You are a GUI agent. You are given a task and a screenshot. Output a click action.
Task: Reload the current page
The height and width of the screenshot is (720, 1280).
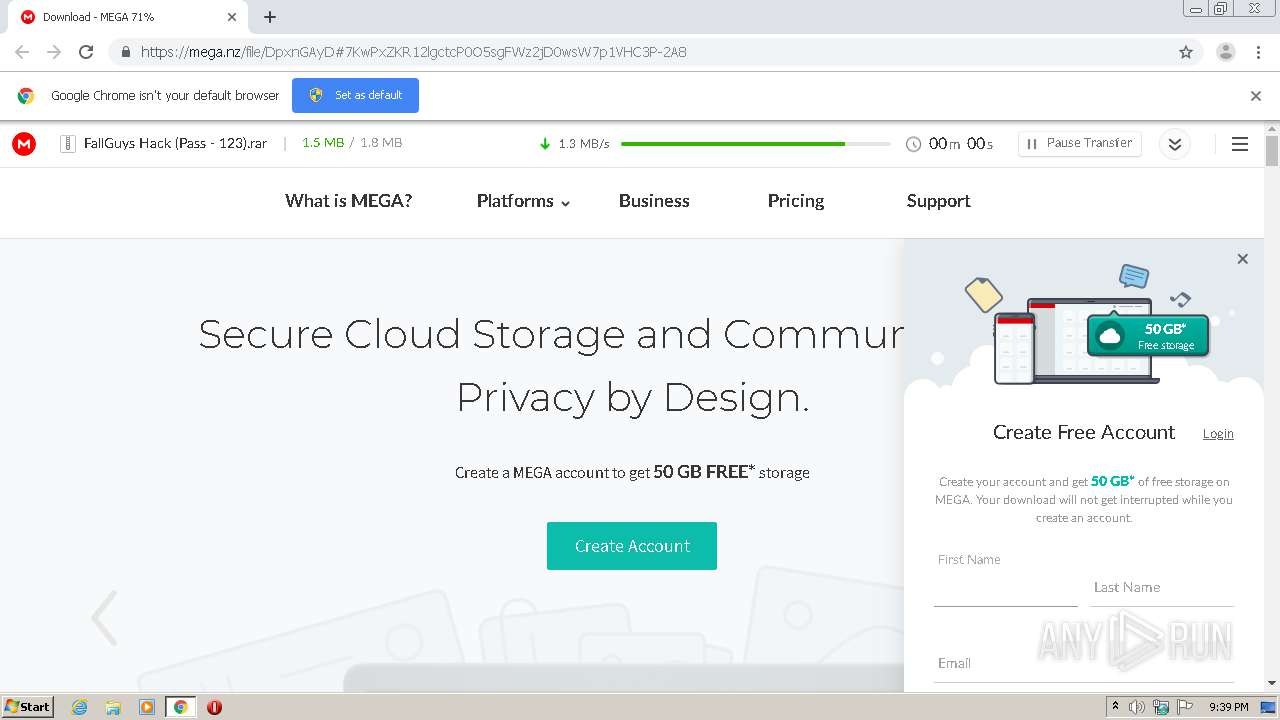click(x=86, y=52)
